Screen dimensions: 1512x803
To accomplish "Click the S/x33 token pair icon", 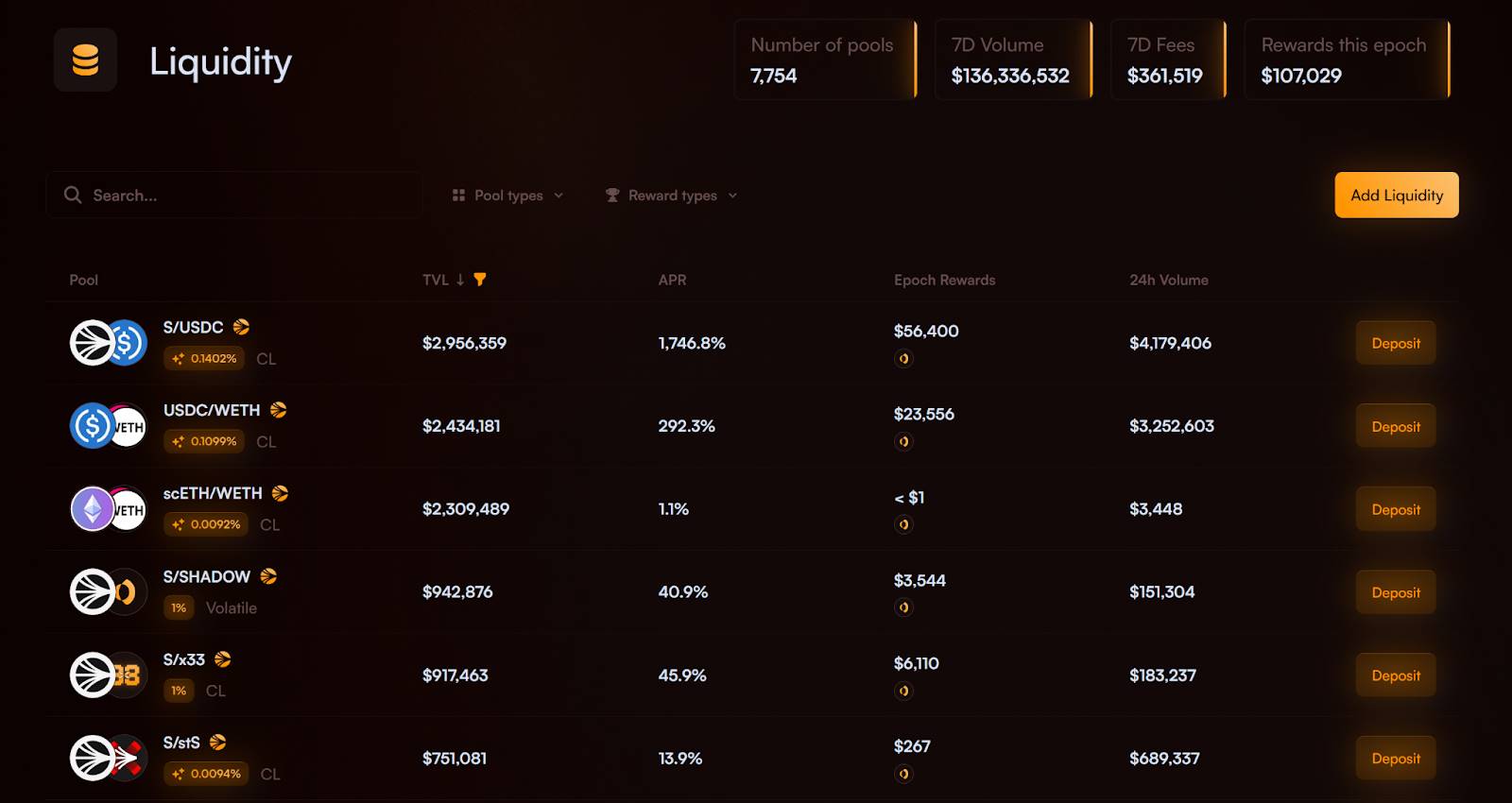I will (x=109, y=675).
